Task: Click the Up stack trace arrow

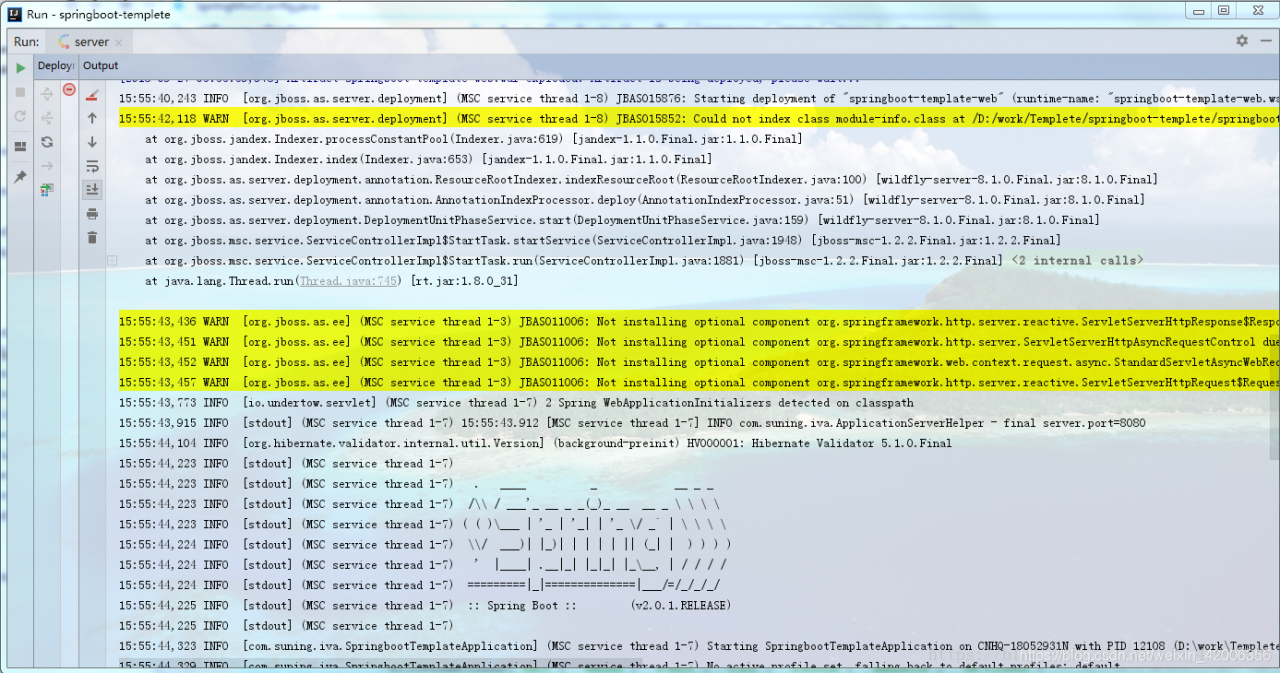Action: pos(92,118)
